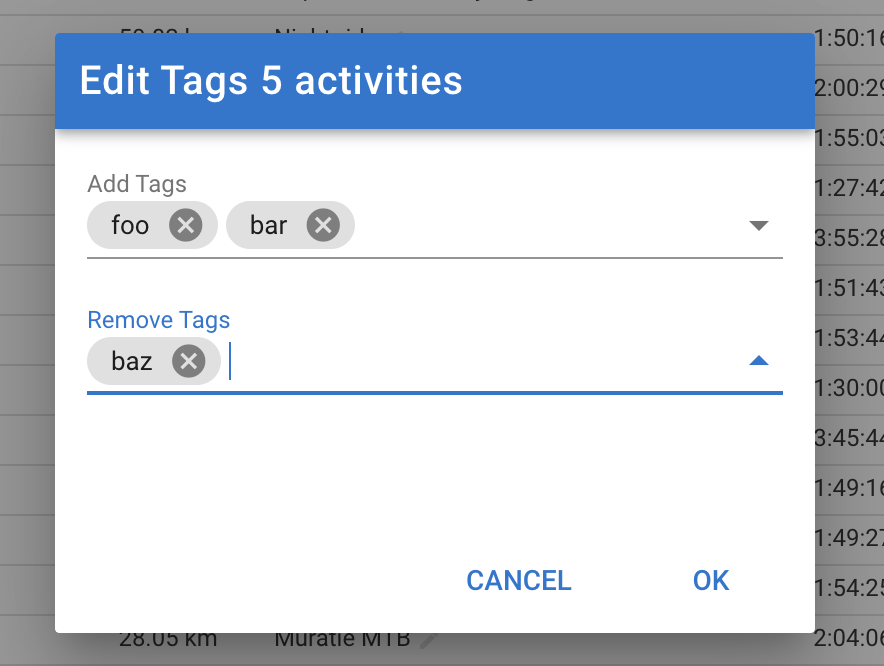Click the 1:27:42 duration entry

[849, 188]
